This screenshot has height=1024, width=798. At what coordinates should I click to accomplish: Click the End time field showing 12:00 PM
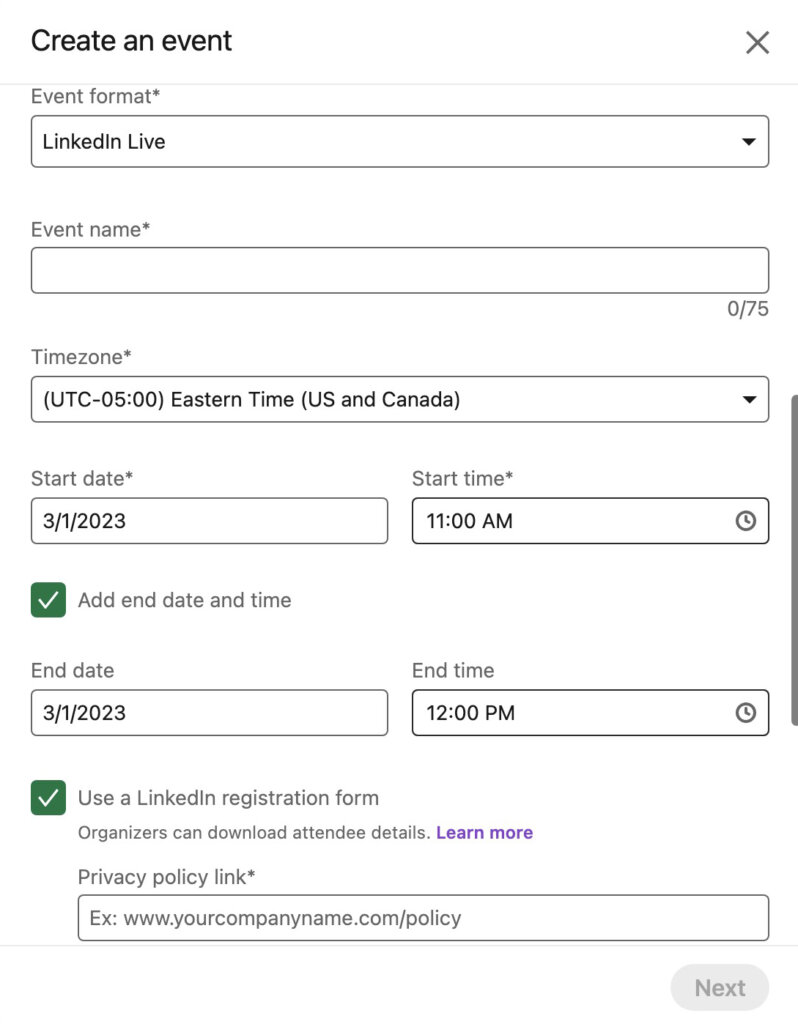590,712
